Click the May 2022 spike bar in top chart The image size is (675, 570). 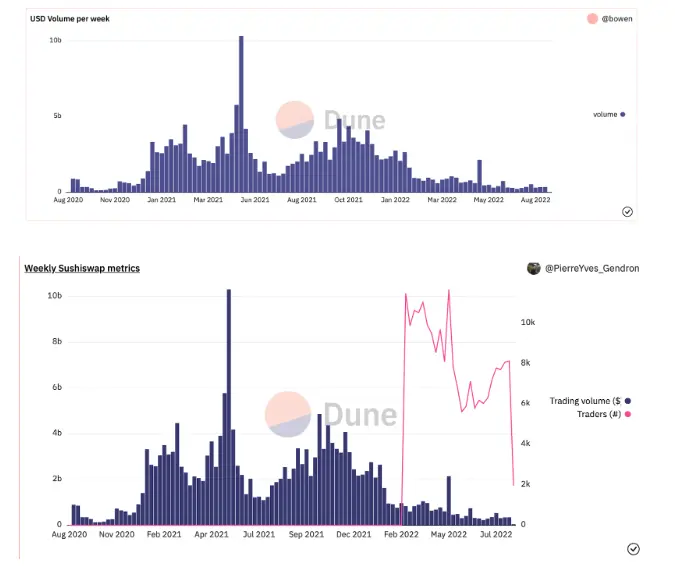coord(480,176)
